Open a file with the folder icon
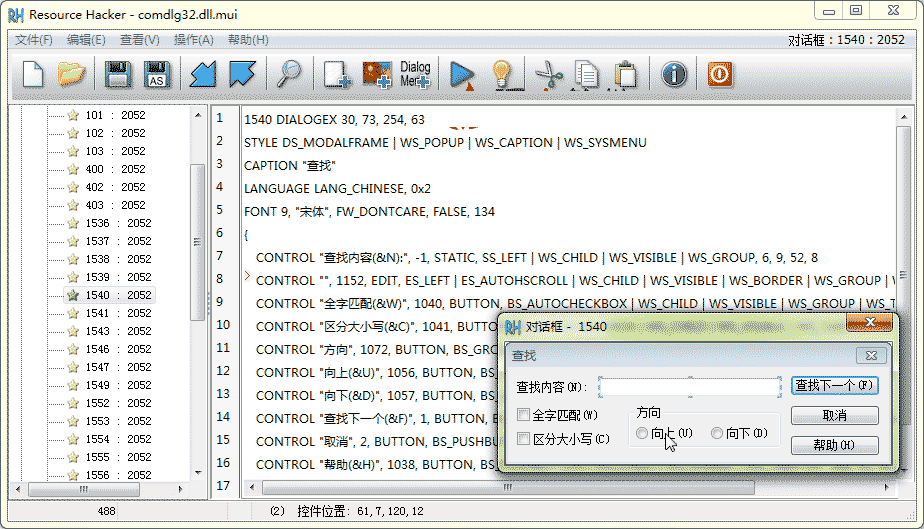Viewport: 924px width, 529px height. point(71,75)
